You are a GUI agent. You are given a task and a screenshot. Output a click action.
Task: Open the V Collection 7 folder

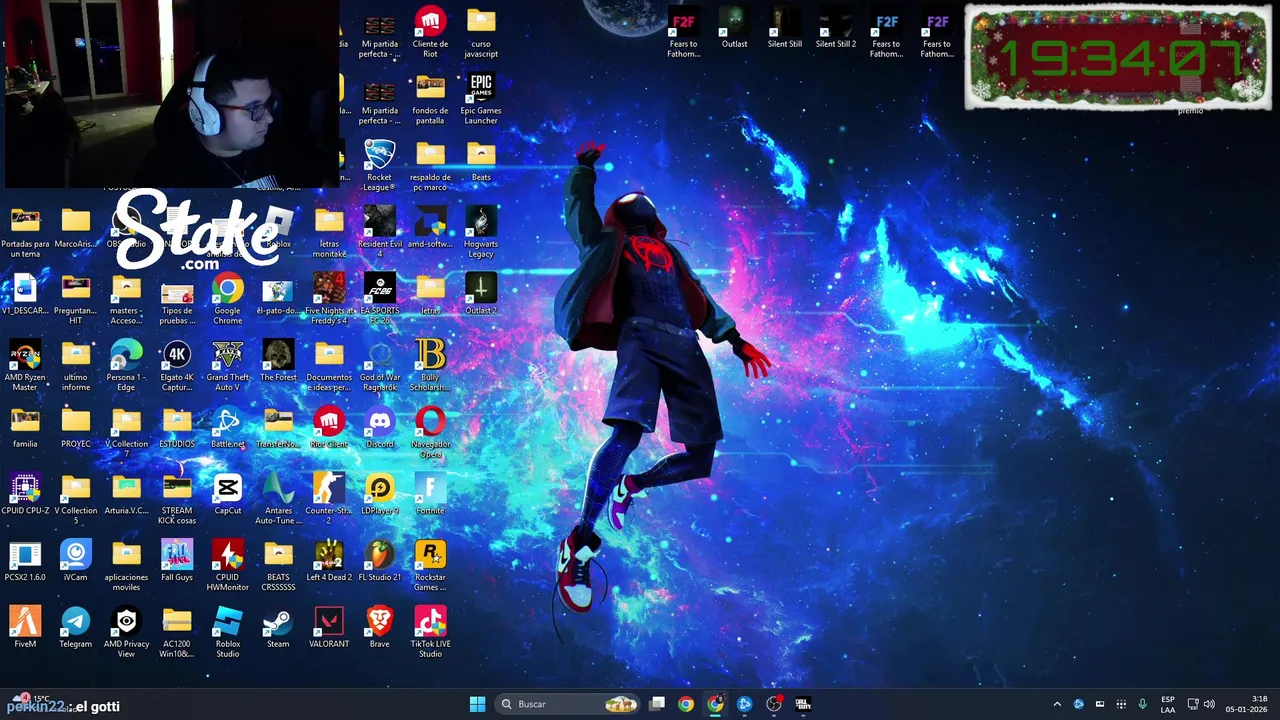pyautogui.click(x=126, y=421)
